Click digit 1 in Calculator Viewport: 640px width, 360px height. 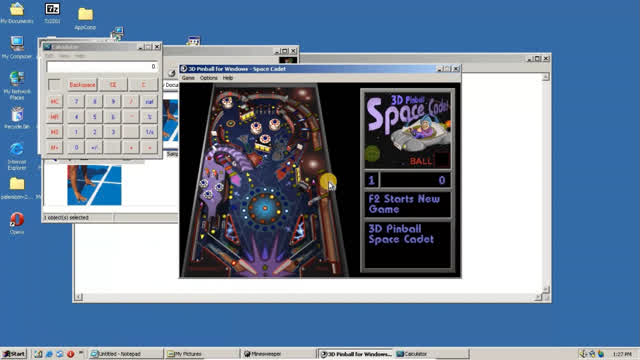tap(76, 132)
